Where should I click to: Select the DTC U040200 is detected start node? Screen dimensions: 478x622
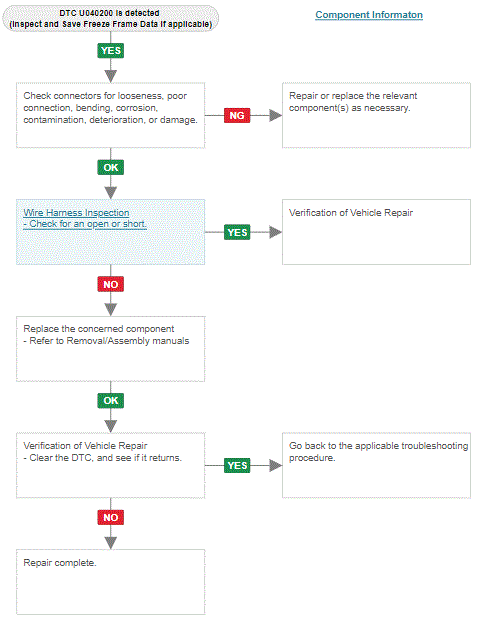(111, 19)
